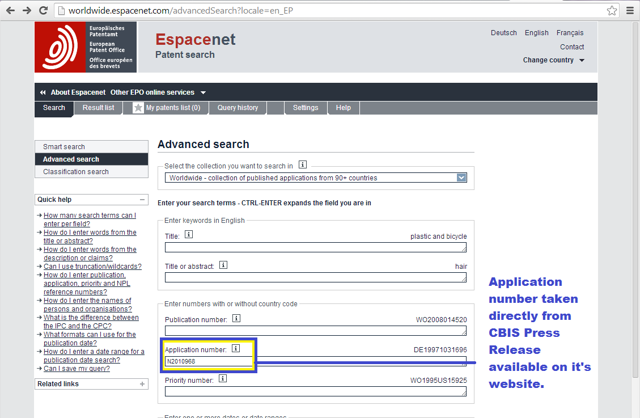Click the browser back arrow
The image size is (640, 418).
tap(11, 10)
